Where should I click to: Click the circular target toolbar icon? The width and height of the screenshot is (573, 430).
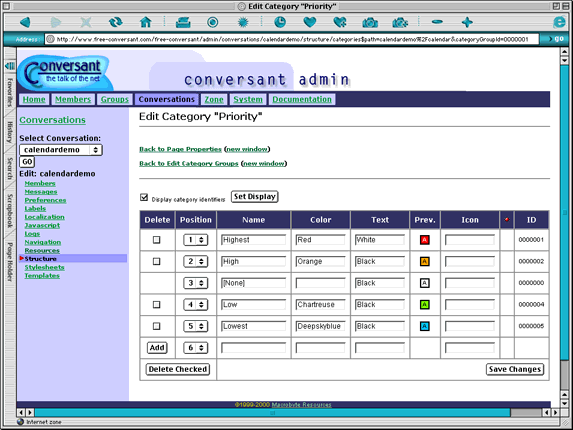click(213, 23)
